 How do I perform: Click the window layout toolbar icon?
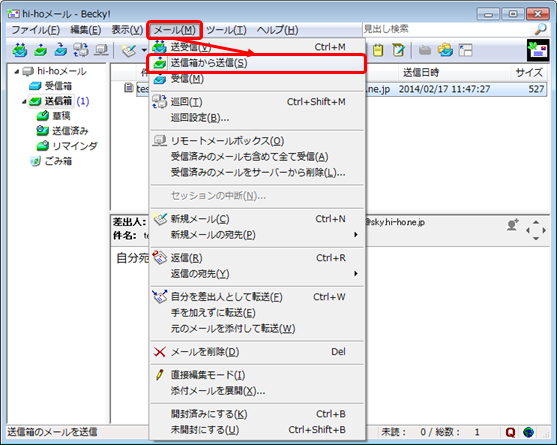coord(465,50)
